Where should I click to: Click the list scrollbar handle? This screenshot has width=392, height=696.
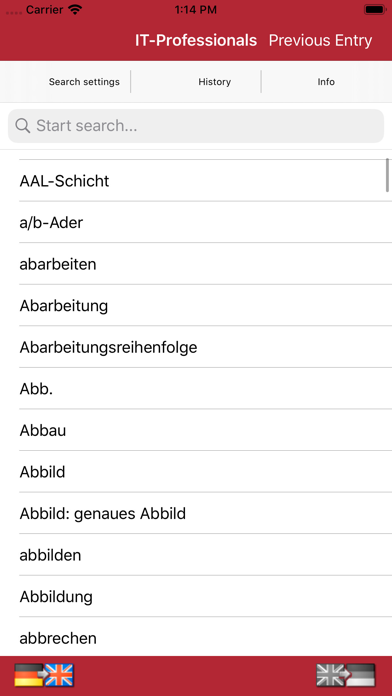tap(387, 175)
